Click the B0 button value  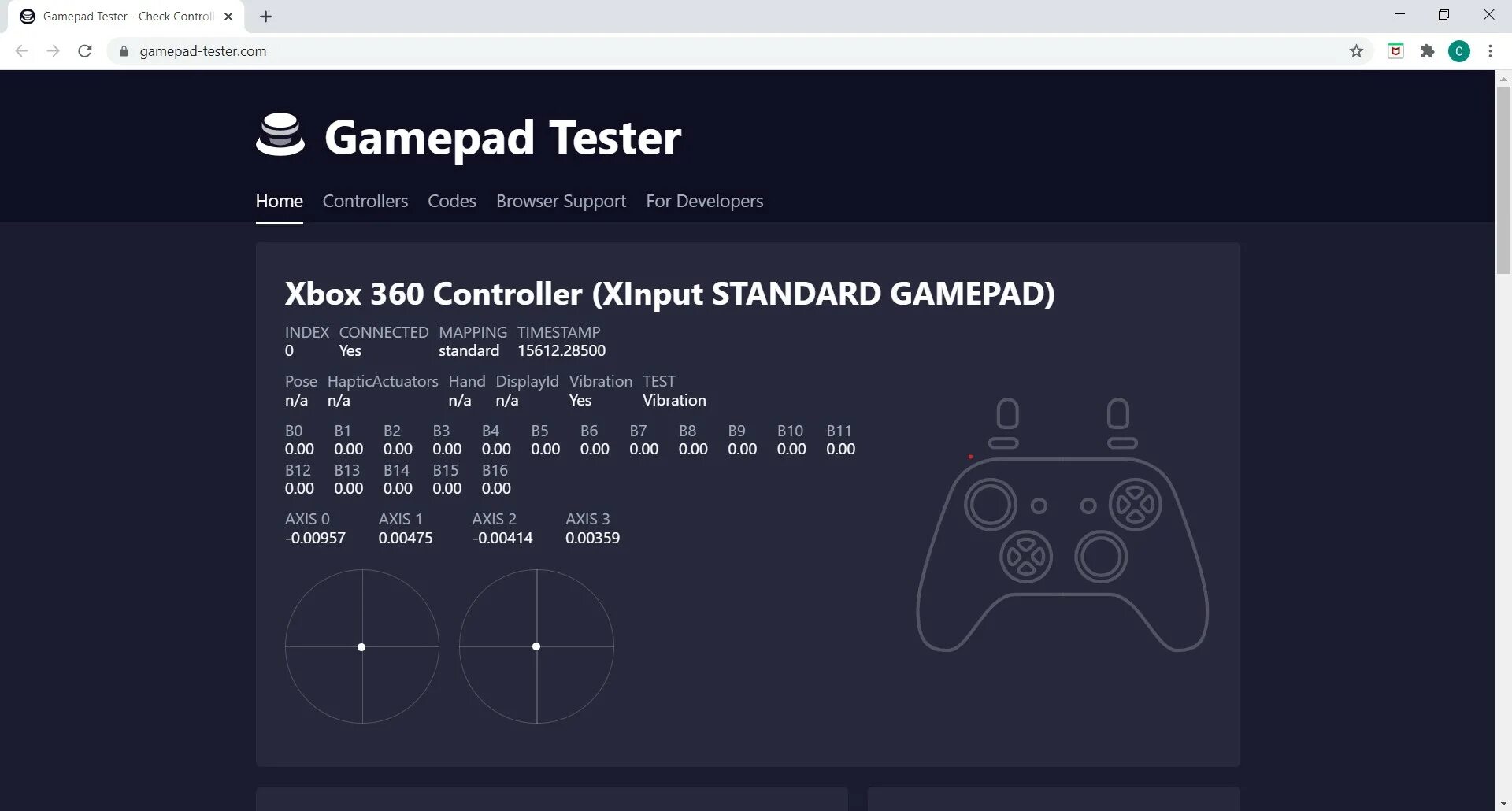click(x=299, y=449)
